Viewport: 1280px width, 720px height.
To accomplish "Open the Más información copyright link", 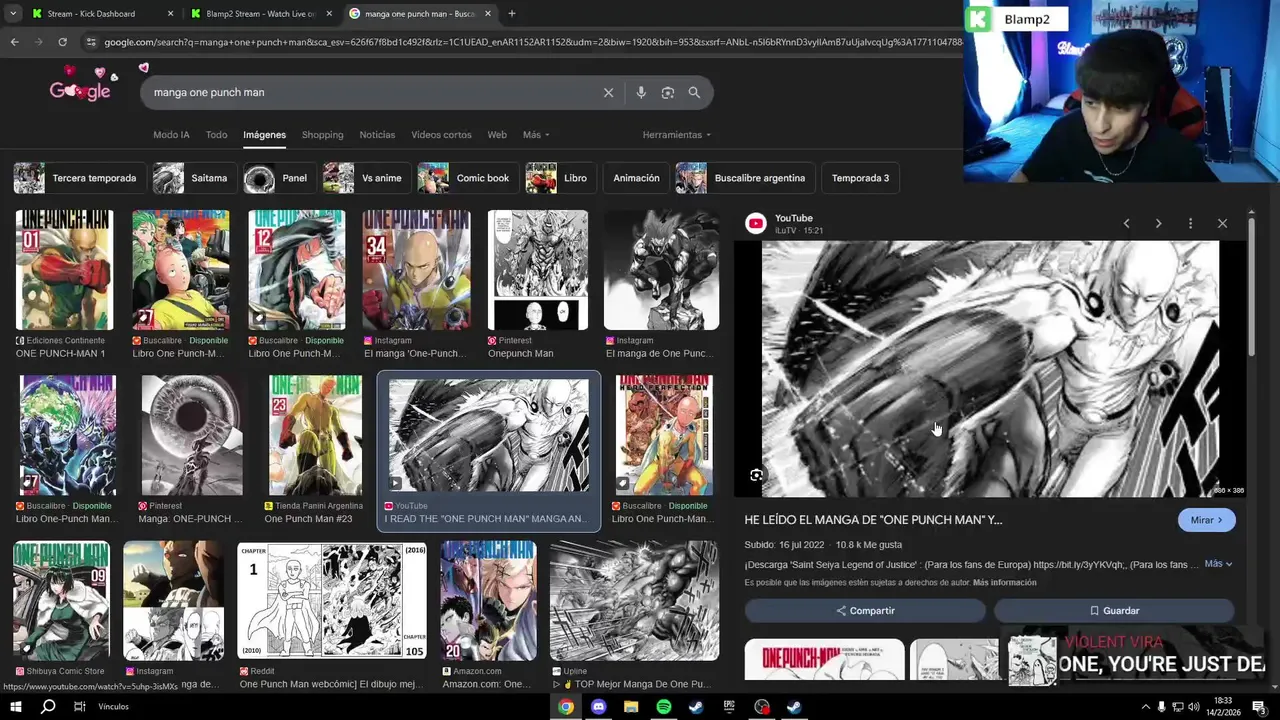I will point(1004,582).
